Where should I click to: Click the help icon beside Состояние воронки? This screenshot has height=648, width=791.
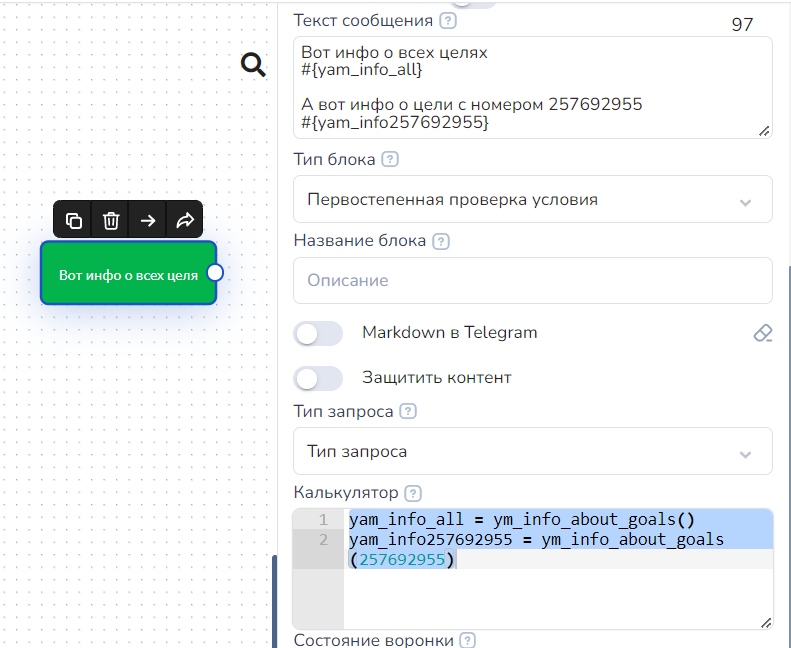pyautogui.click(x=467, y=641)
